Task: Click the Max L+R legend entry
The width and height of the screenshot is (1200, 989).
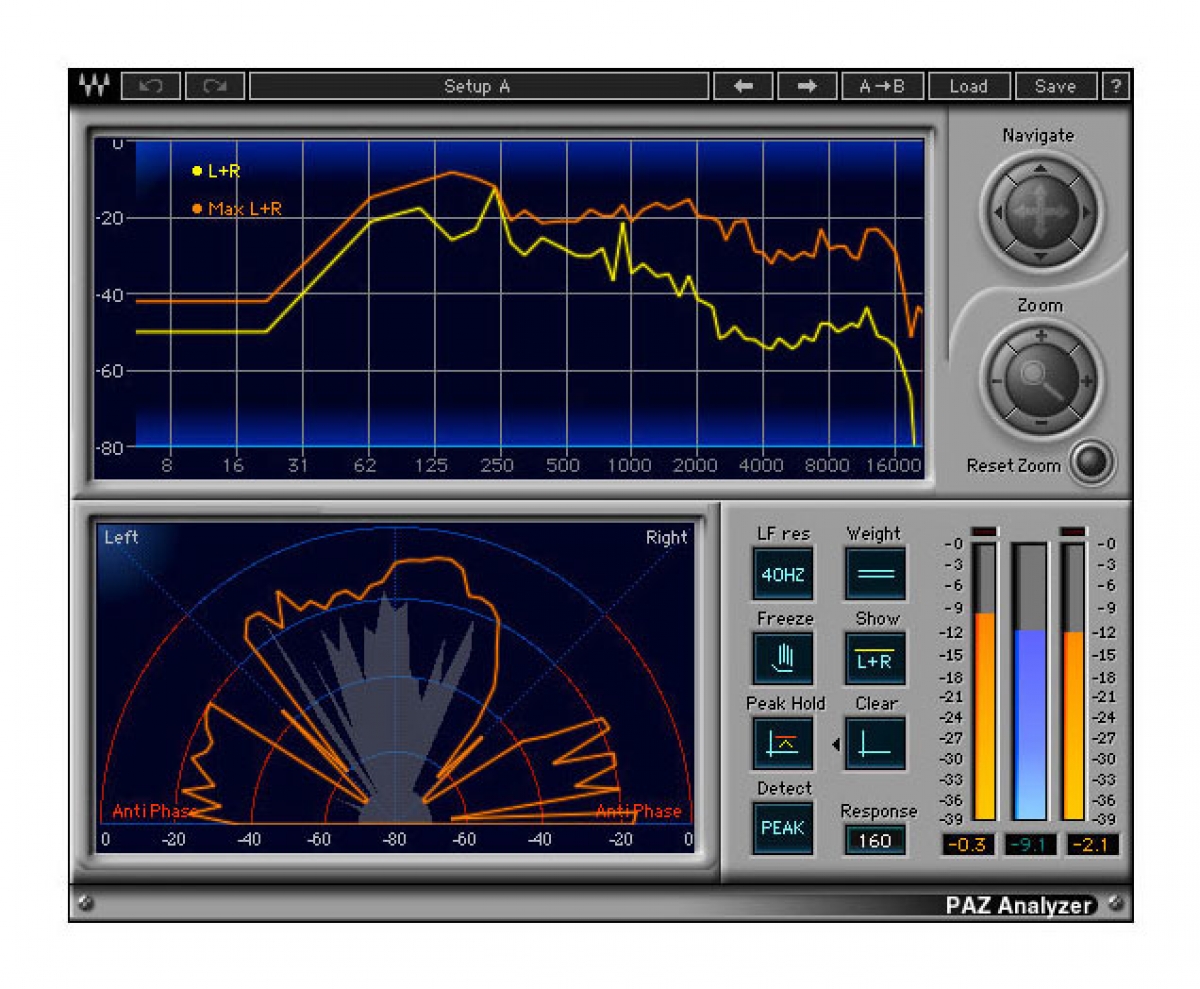Action: 236,209
